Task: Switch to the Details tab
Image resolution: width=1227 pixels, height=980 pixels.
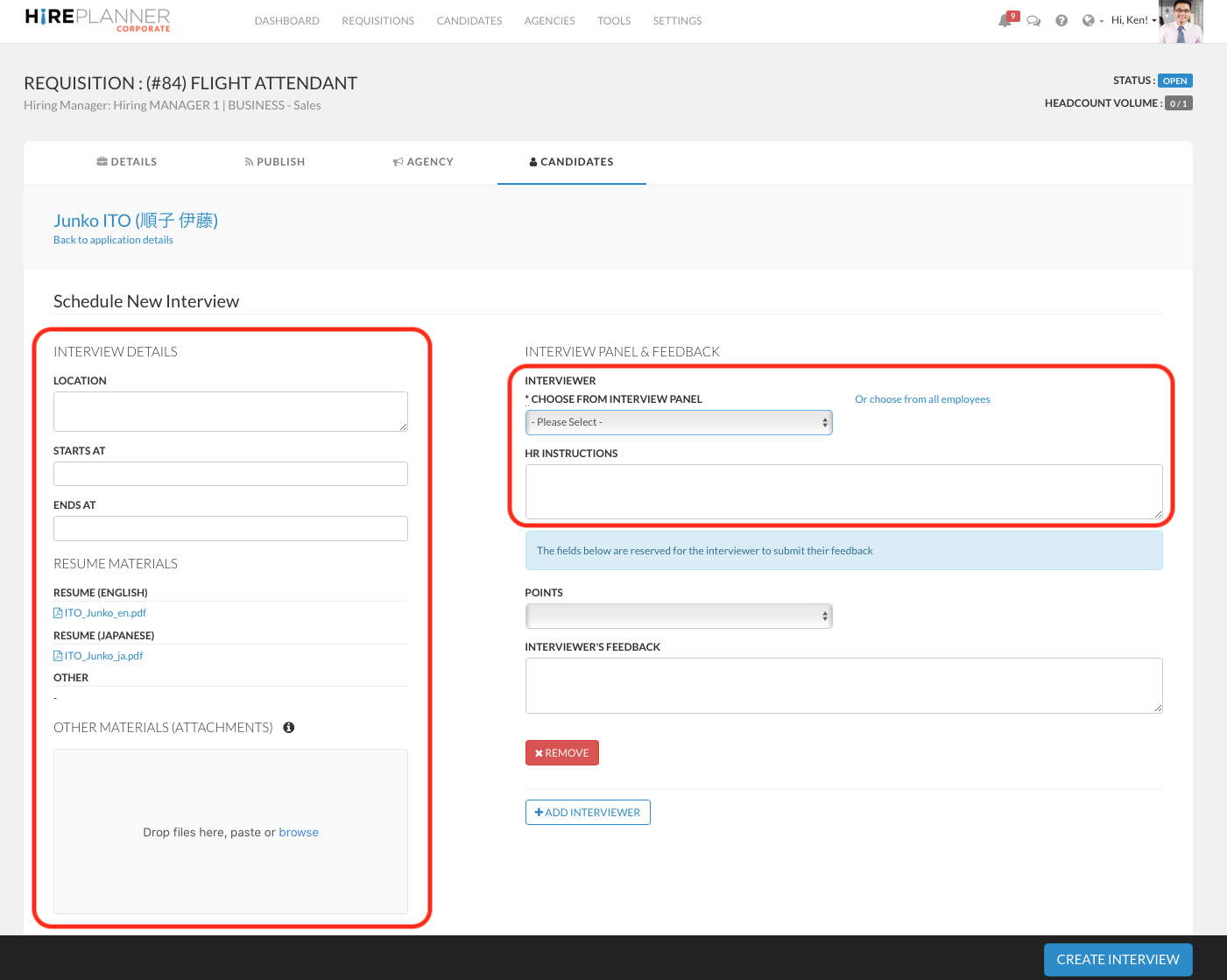Action: pos(127,162)
